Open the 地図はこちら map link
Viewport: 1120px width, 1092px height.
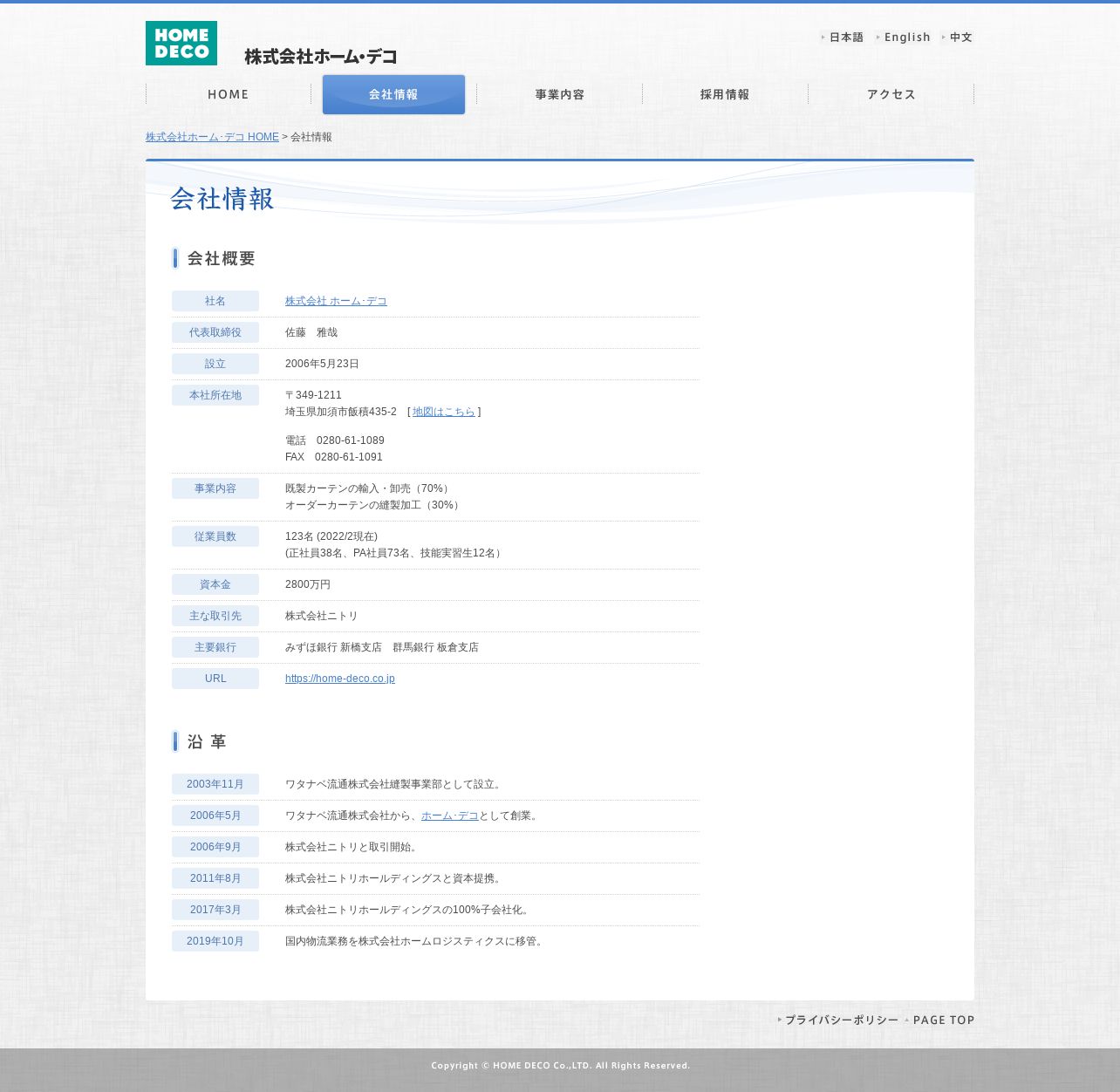click(x=444, y=412)
